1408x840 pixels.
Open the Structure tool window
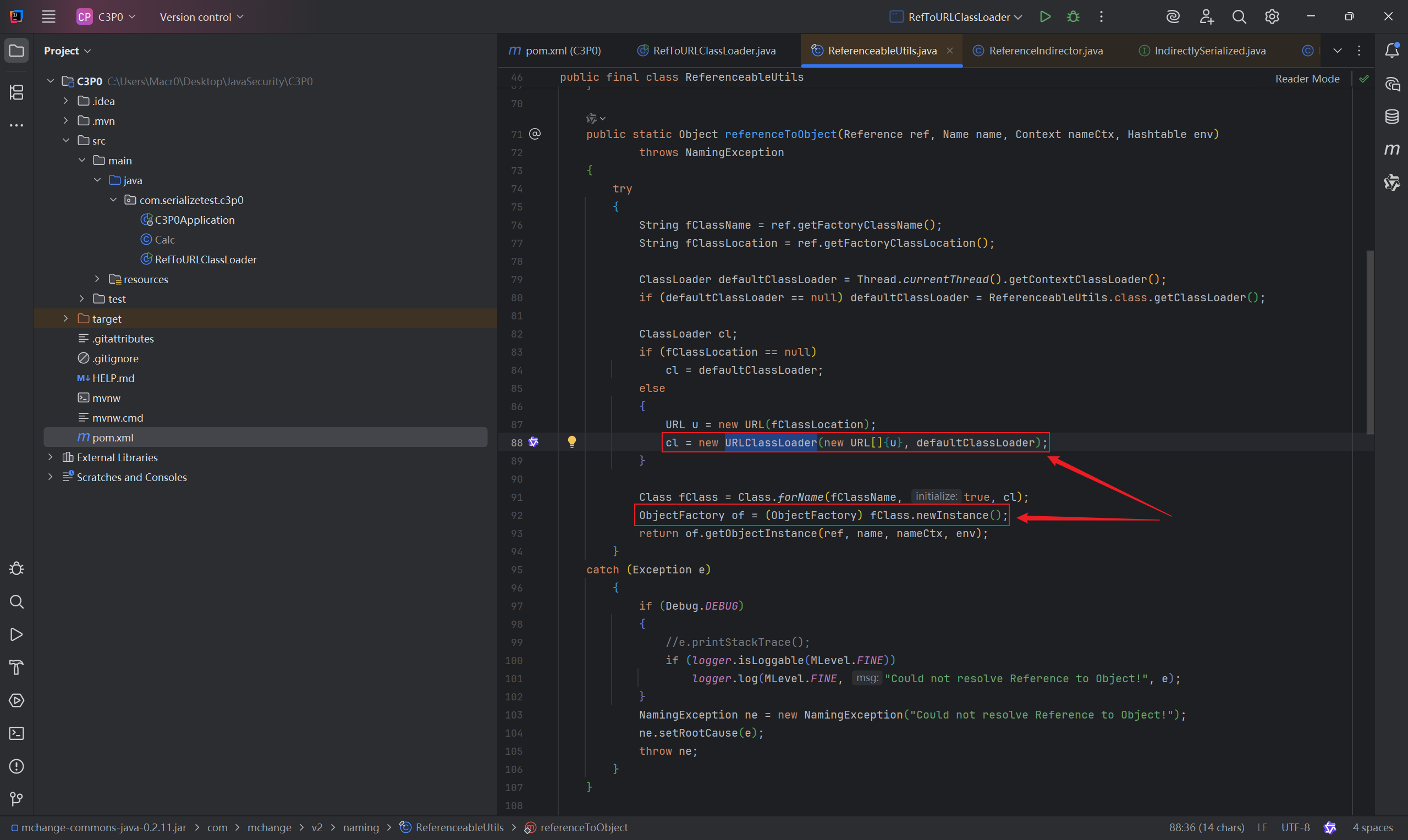tap(16, 92)
